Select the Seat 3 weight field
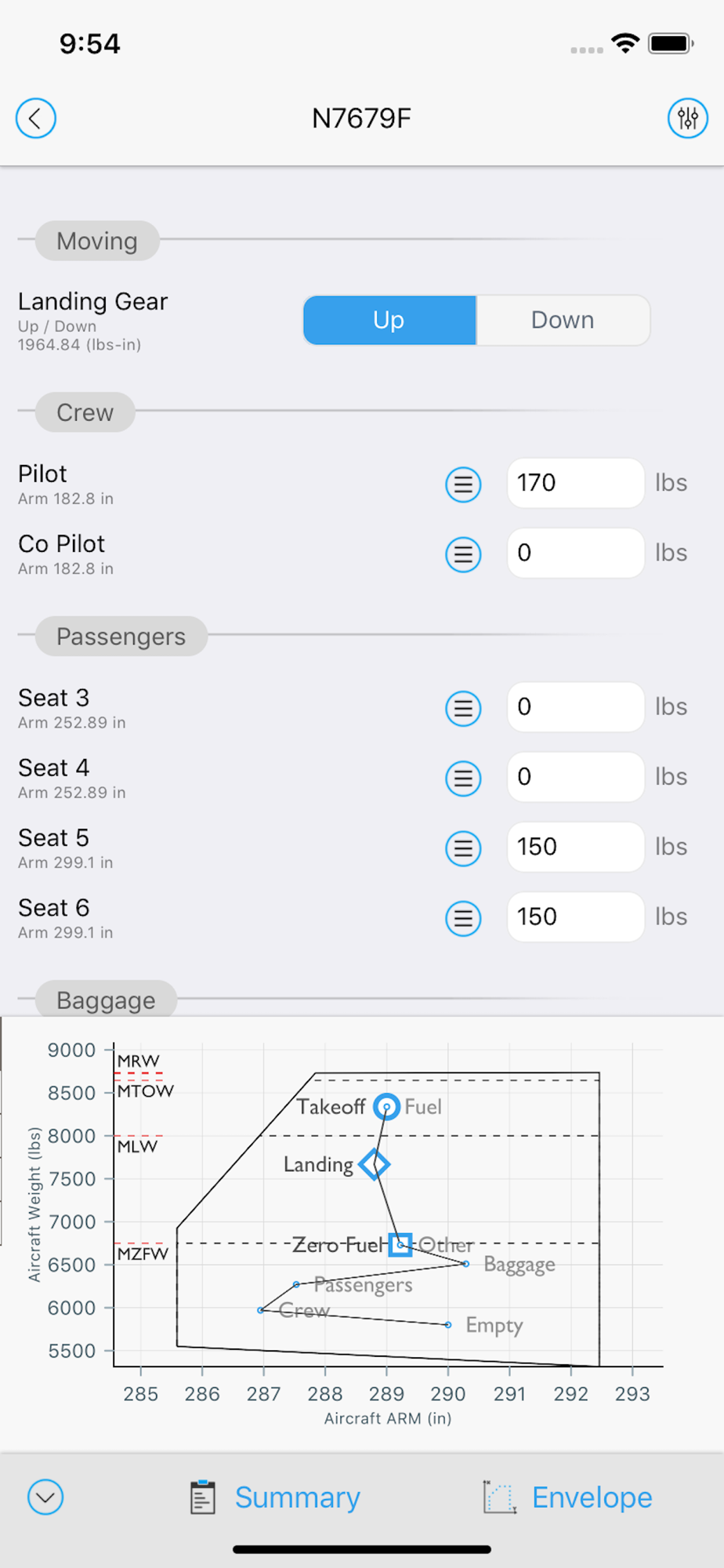This screenshot has height=1568, width=724. (576, 707)
